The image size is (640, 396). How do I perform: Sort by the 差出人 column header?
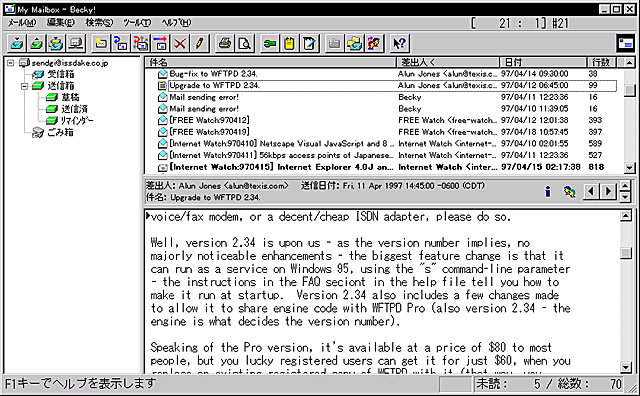click(448, 62)
